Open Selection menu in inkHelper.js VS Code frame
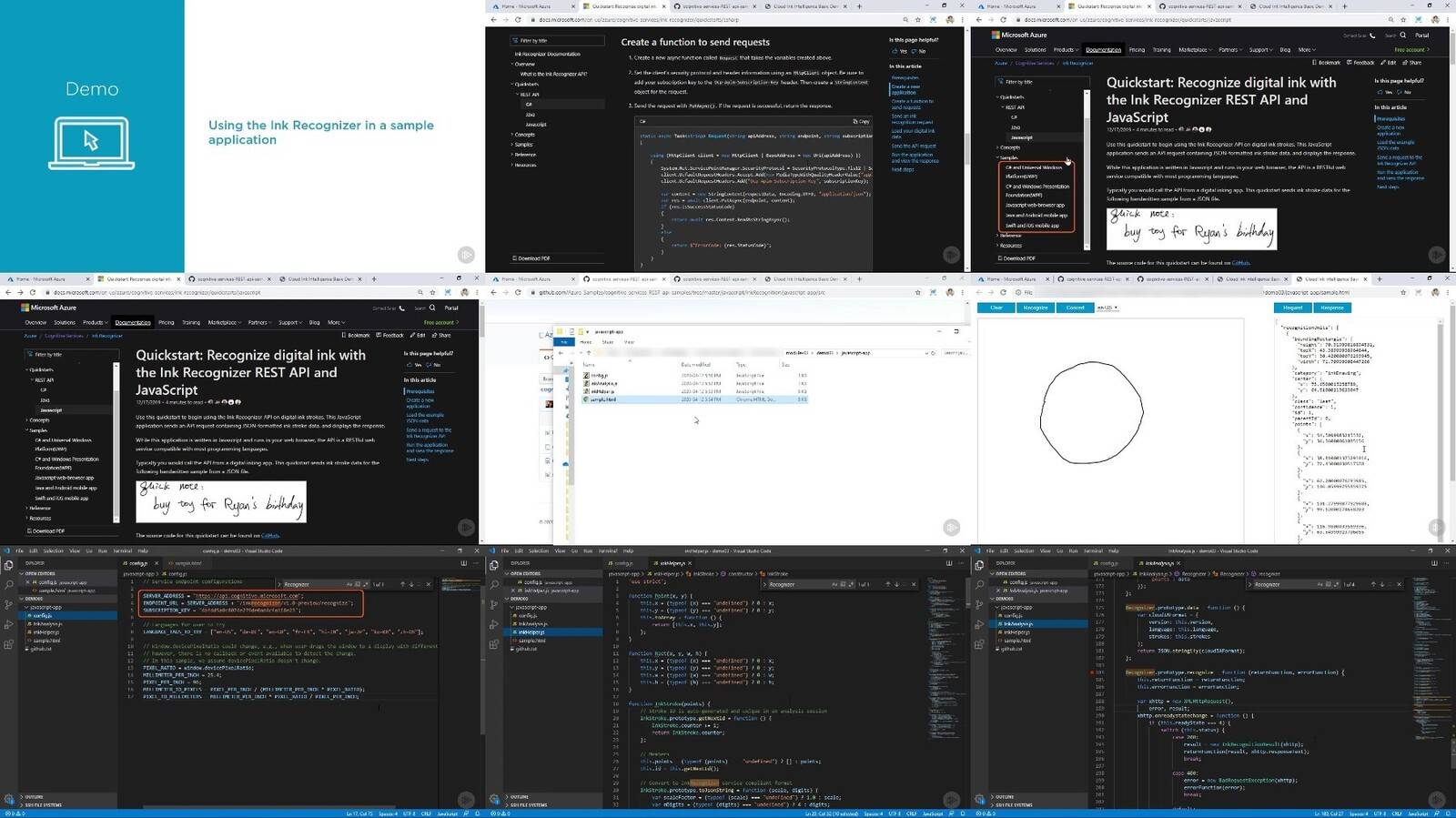1456x818 pixels. [x=539, y=550]
